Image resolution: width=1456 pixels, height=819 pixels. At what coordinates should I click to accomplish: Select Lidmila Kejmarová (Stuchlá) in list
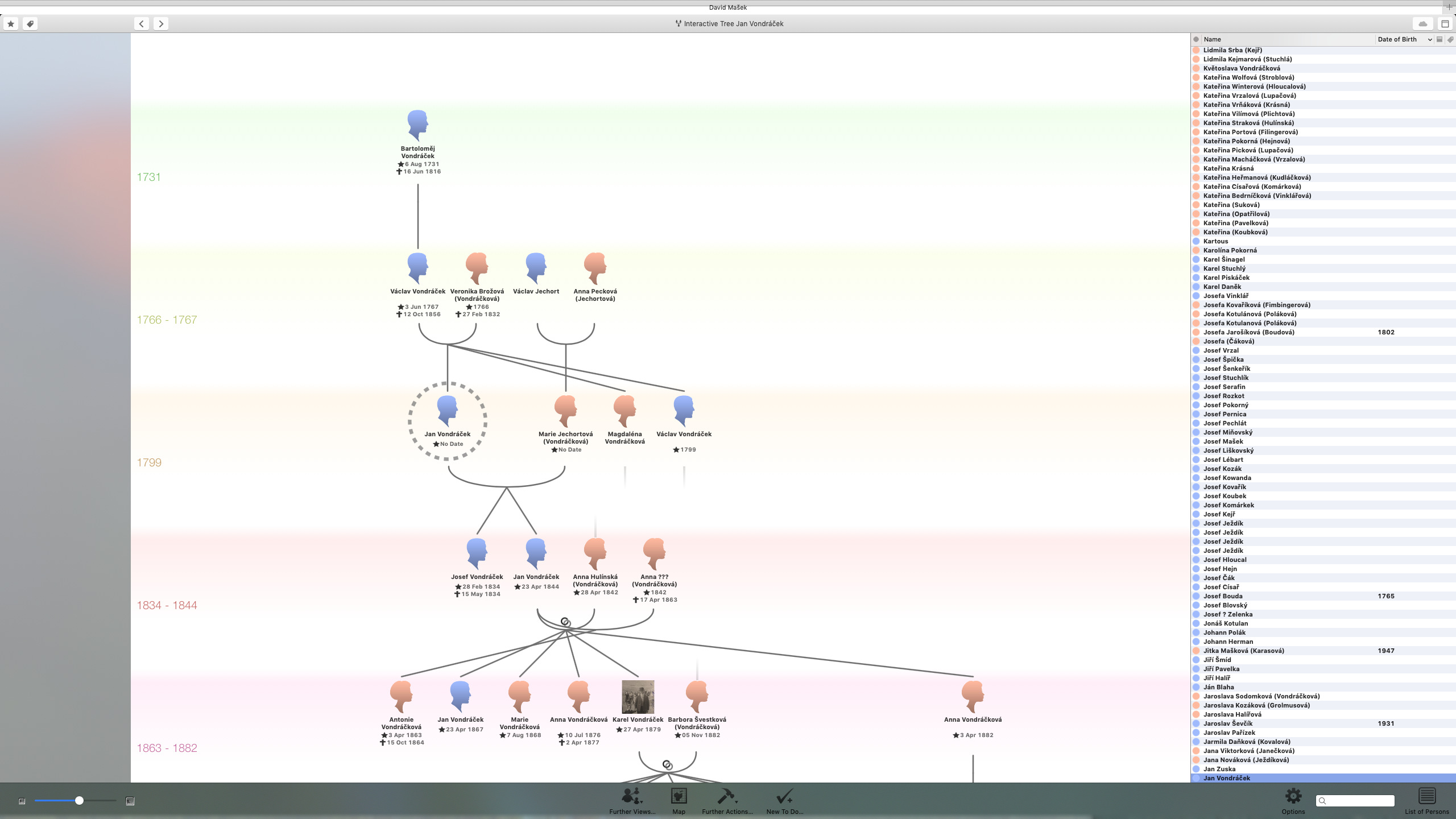pos(1323,59)
